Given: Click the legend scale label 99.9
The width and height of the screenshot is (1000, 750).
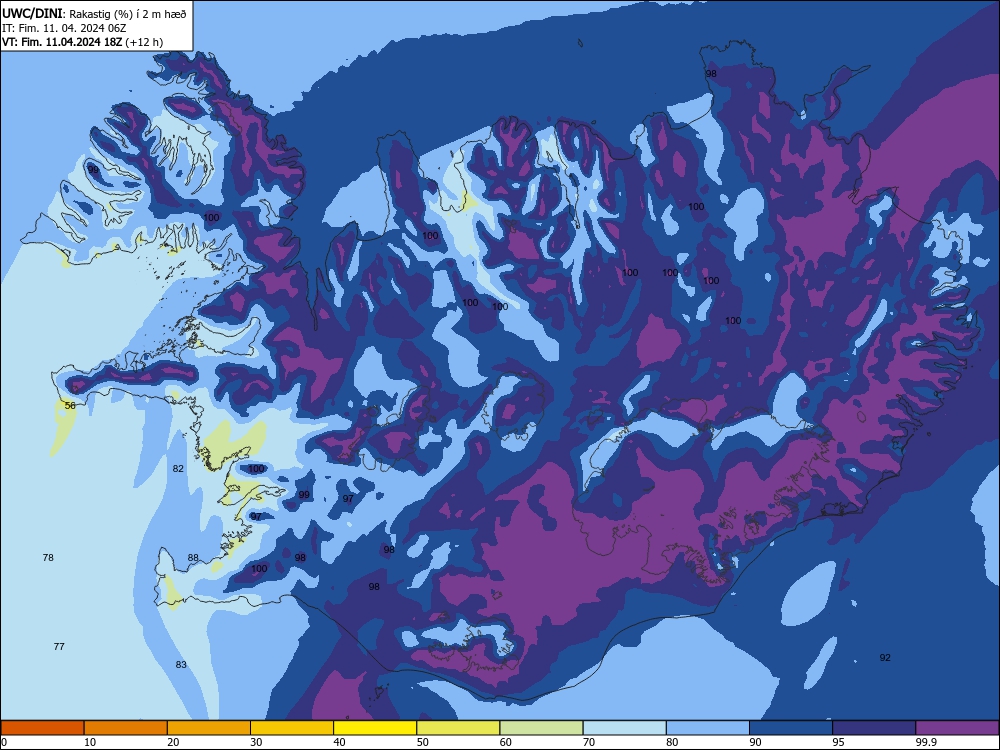Looking at the screenshot, I should click(x=926, y=742).
